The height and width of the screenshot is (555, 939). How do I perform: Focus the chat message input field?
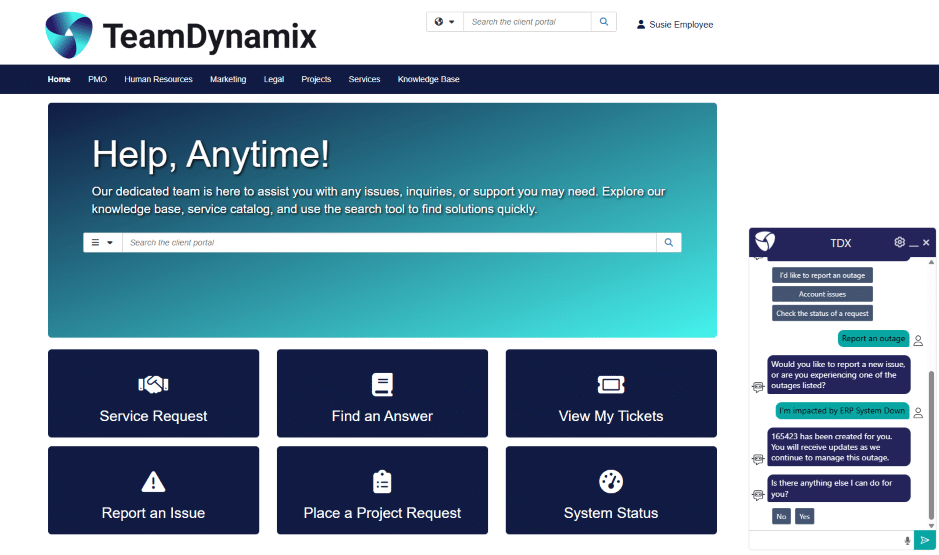[x=825, y=540]
